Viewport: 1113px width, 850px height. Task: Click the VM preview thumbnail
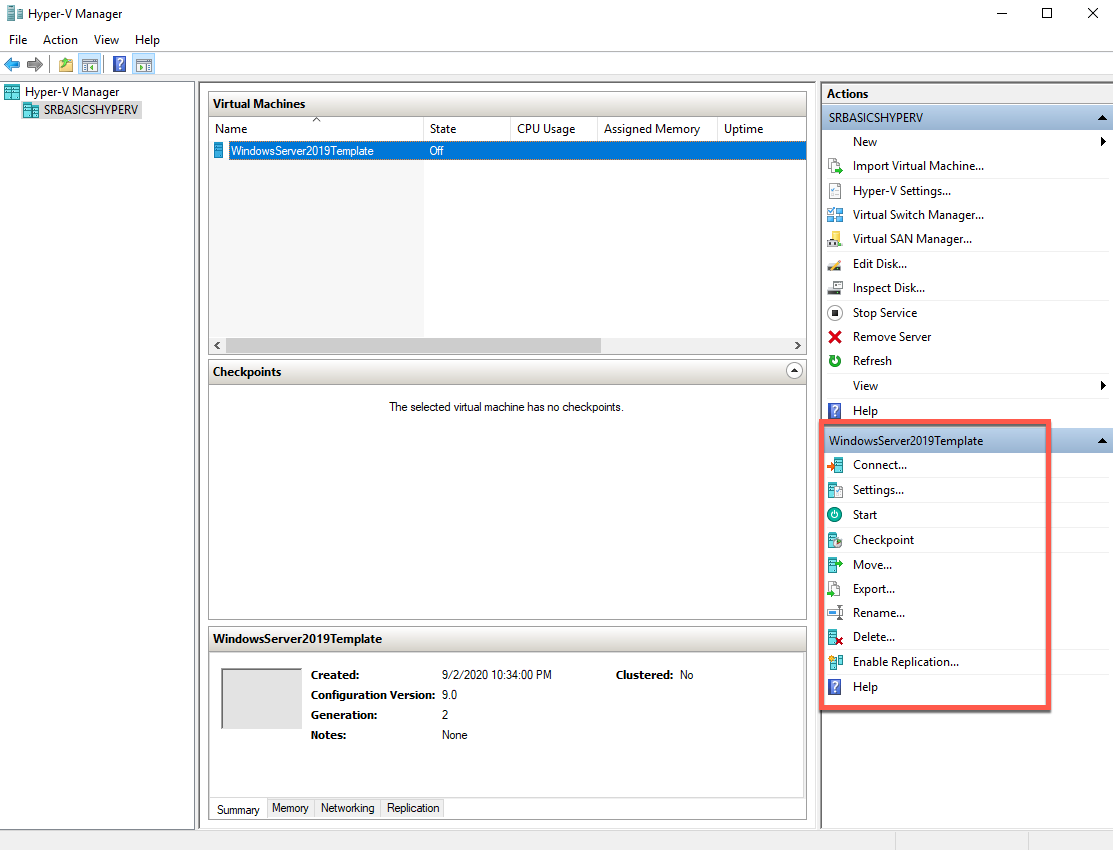tap(261, 699)
